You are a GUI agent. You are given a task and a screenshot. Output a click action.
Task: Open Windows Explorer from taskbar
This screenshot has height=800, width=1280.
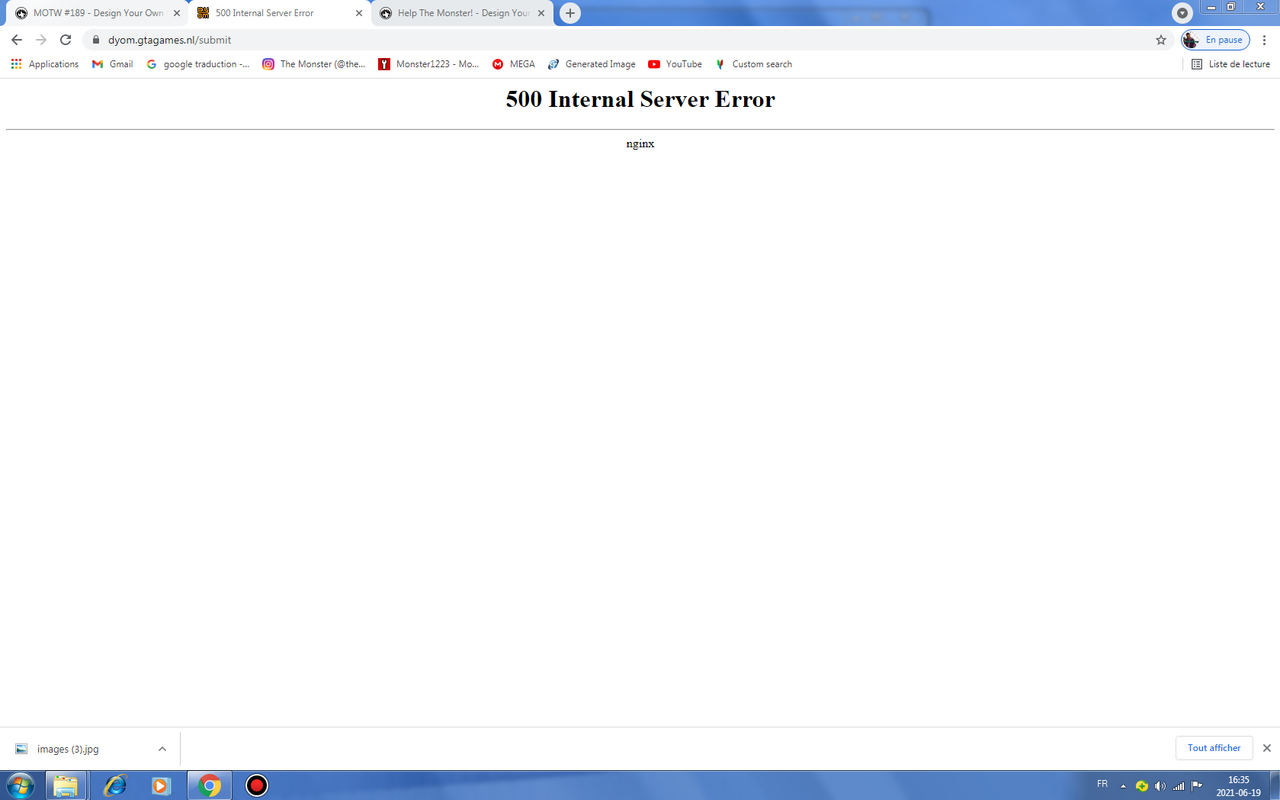tap(65, 785)
